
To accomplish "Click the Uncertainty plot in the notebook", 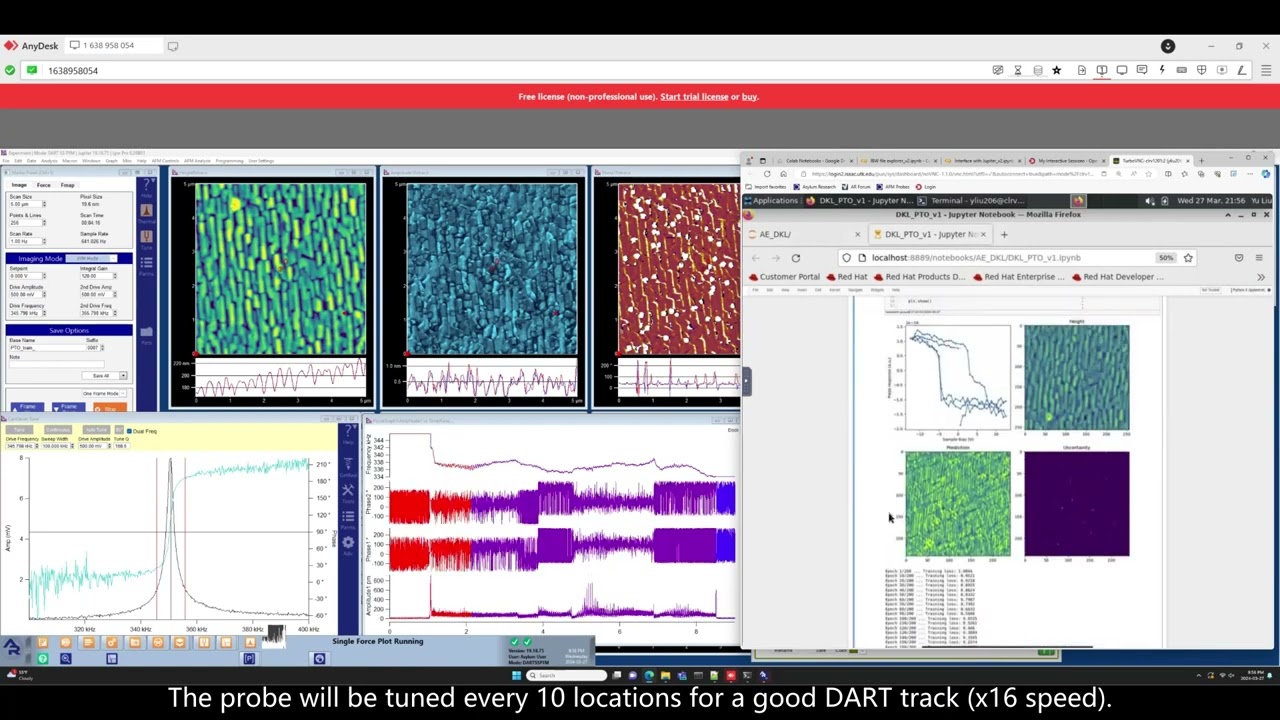I will click(x=1076, y=504).
